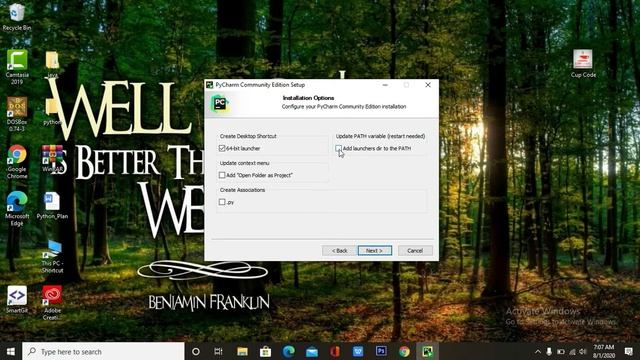
Task: Click the PyCharm logo in setup header
Action: coord(220,103)
